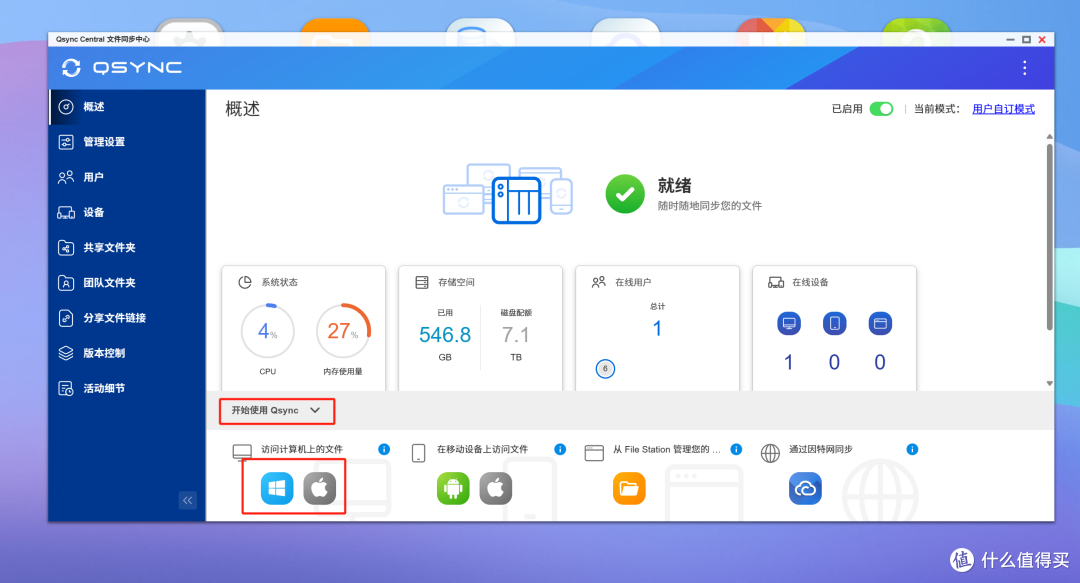The width and height of the screenshot is (1080, 583).
Task: Collapse the sidebar with double-chevron button
Action: (x=187, y=500)
